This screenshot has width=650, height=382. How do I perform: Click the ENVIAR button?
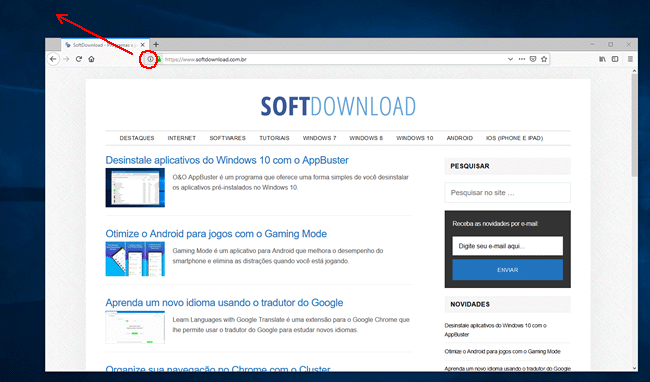coord(507,270)
